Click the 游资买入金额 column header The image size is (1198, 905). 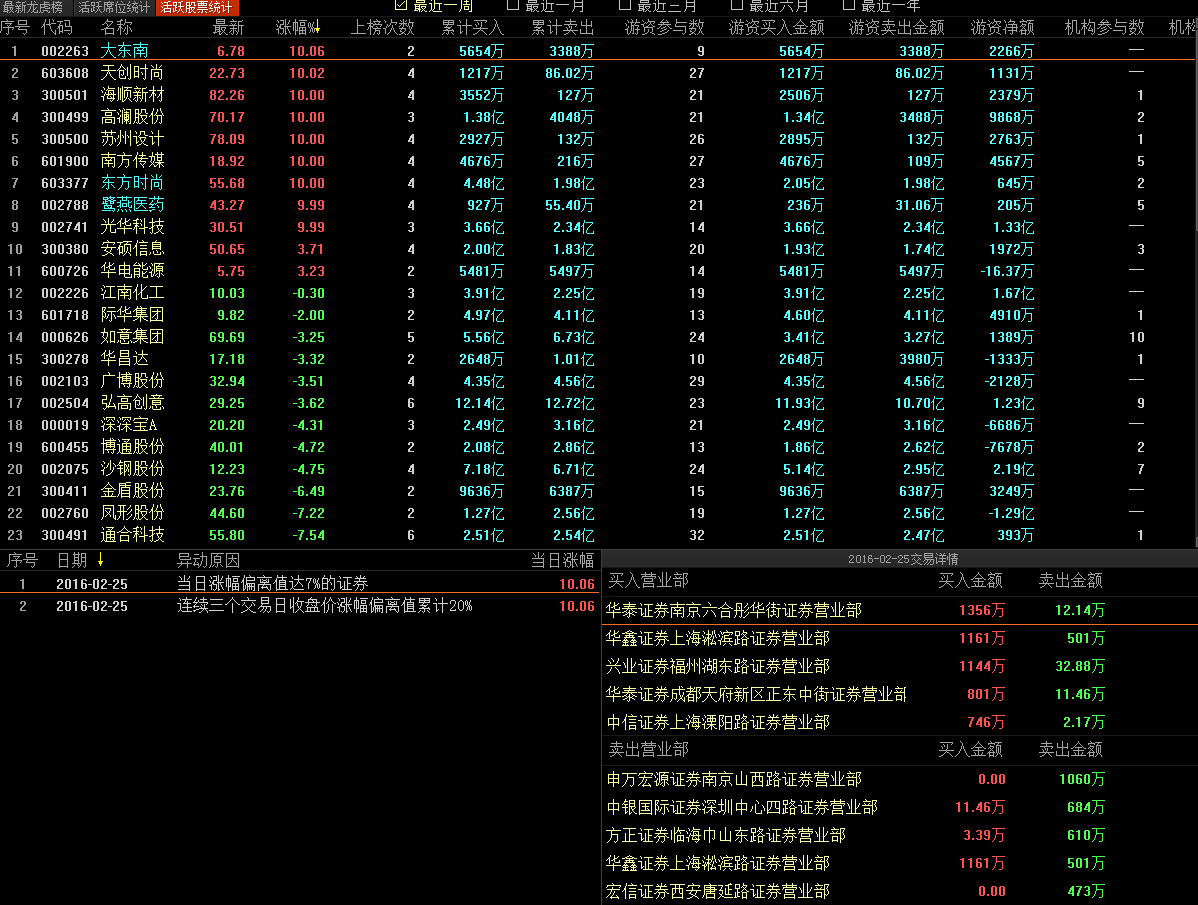(776, 27)
